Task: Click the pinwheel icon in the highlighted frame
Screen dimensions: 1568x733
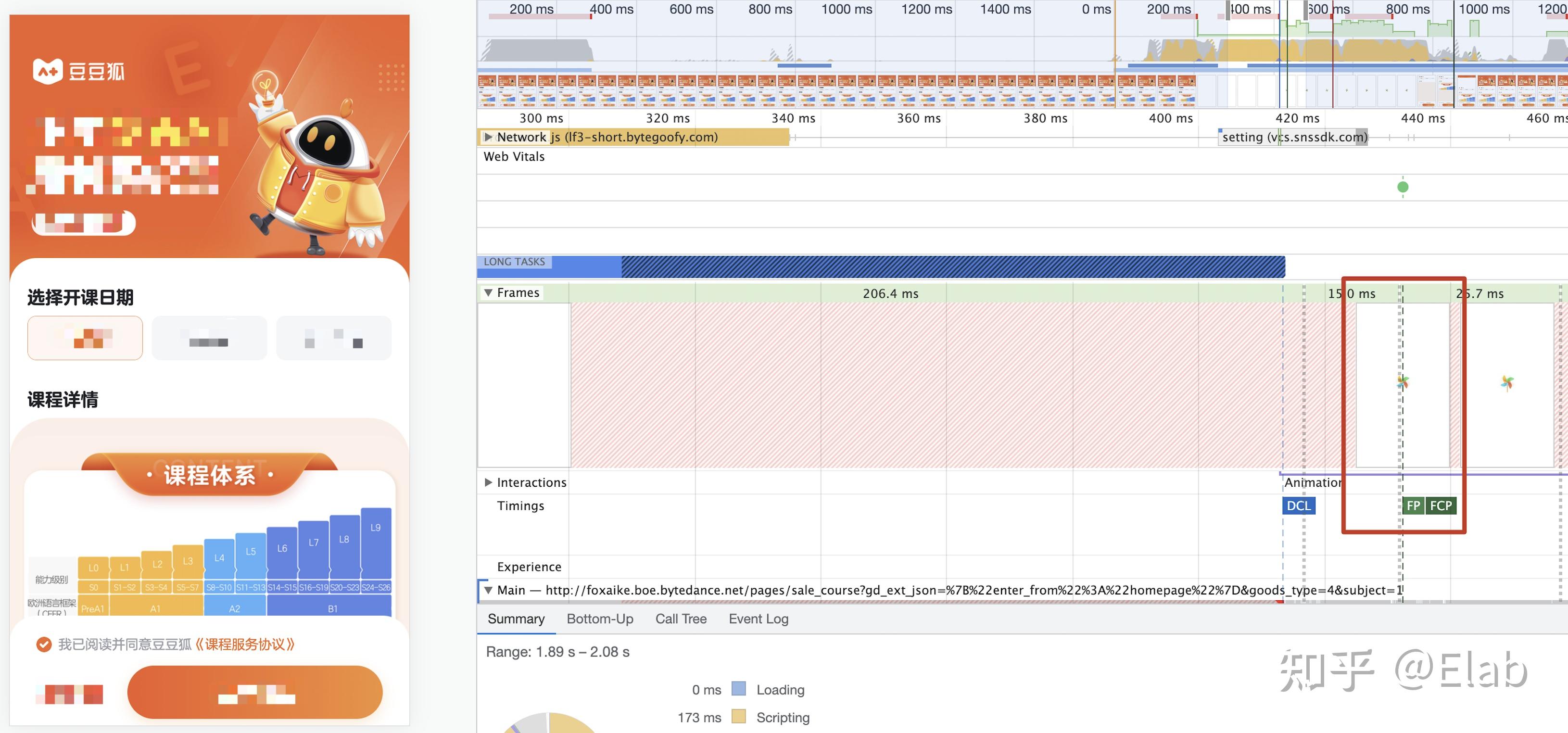Action: 1403,382
